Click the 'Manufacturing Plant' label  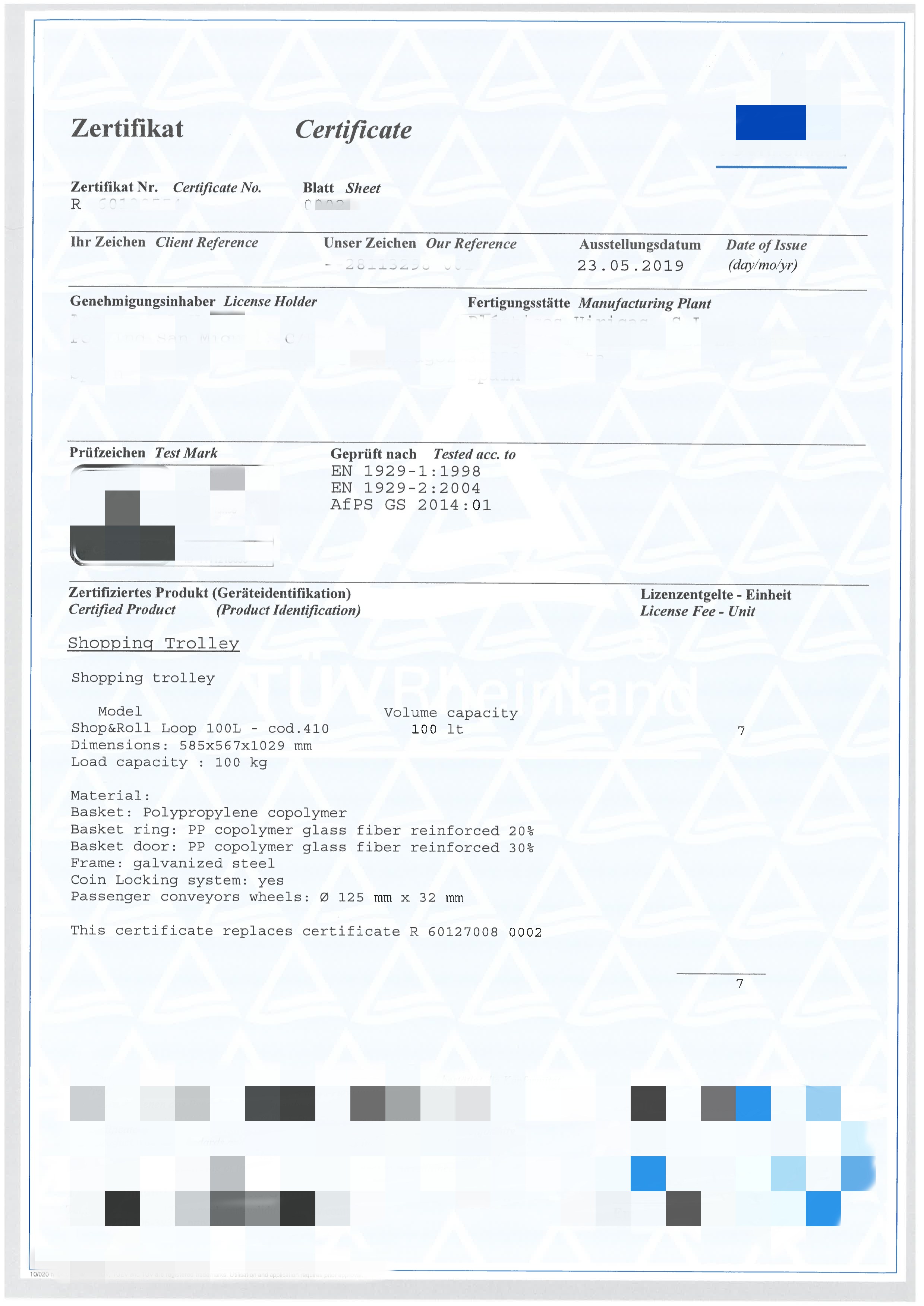(644, 304)
